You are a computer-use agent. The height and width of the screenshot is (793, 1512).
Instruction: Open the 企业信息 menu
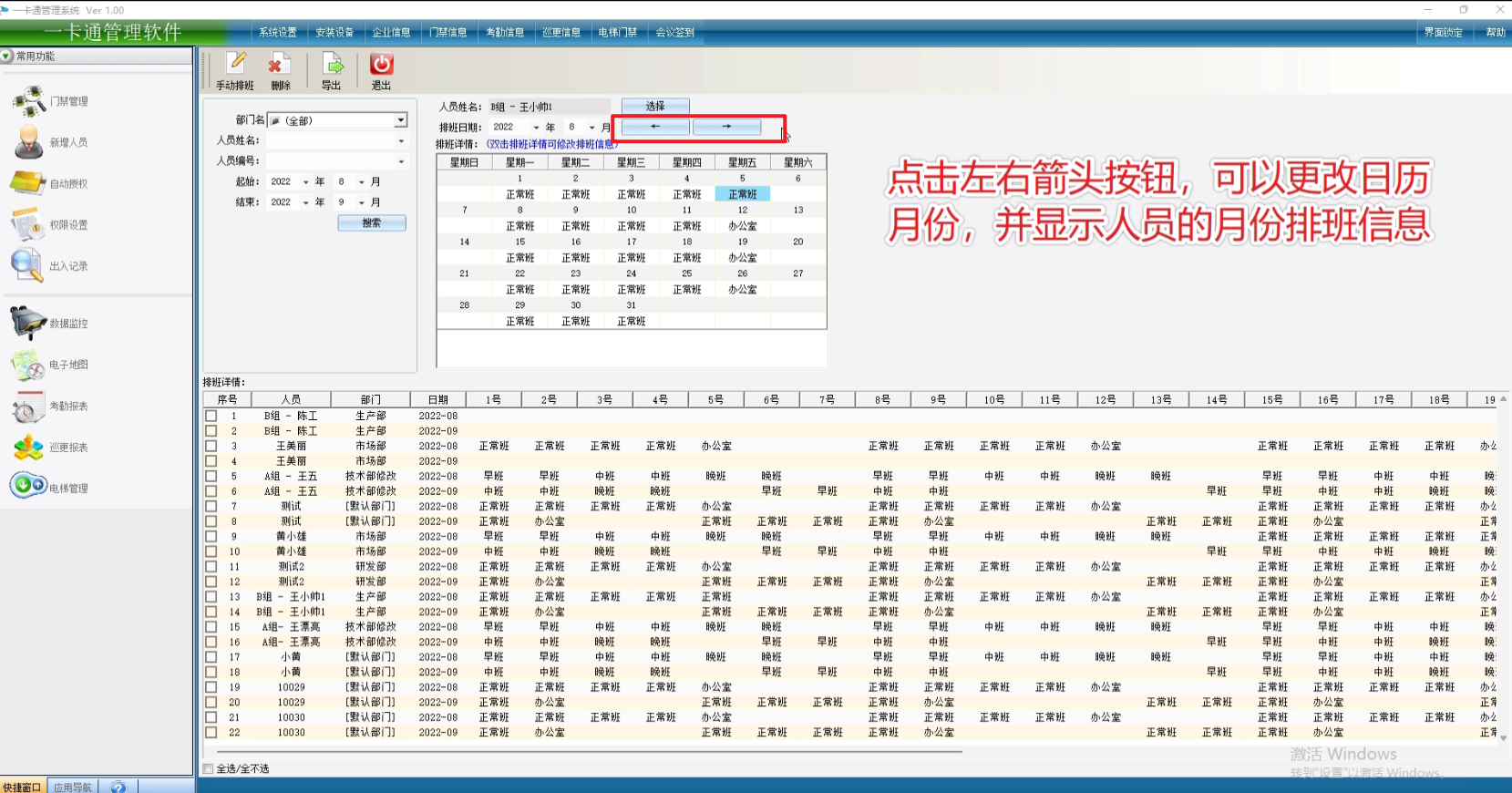[391, 32]
